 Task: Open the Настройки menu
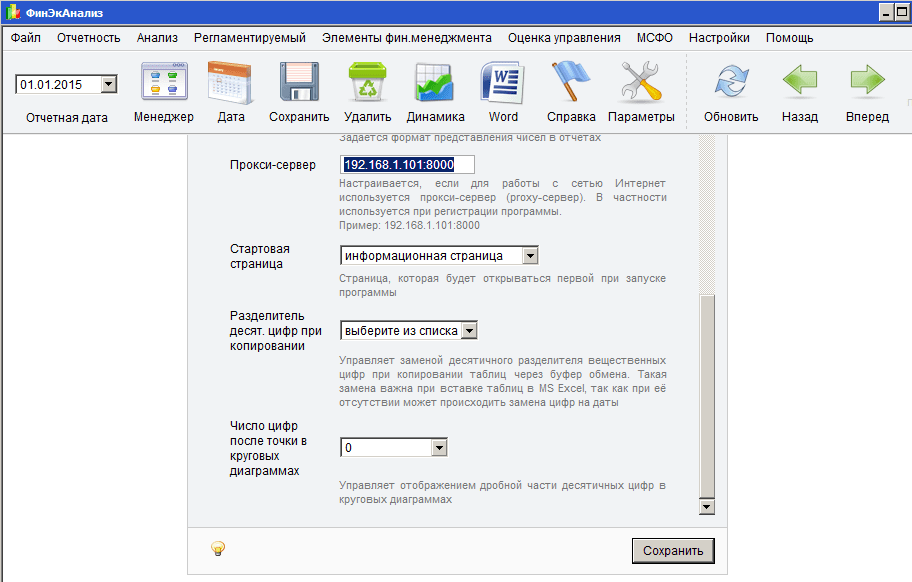(x=719, y=38)
